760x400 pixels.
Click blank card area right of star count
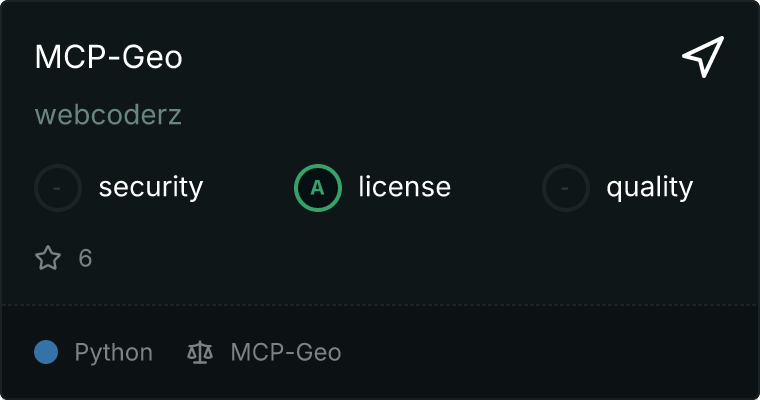(400, 259)
